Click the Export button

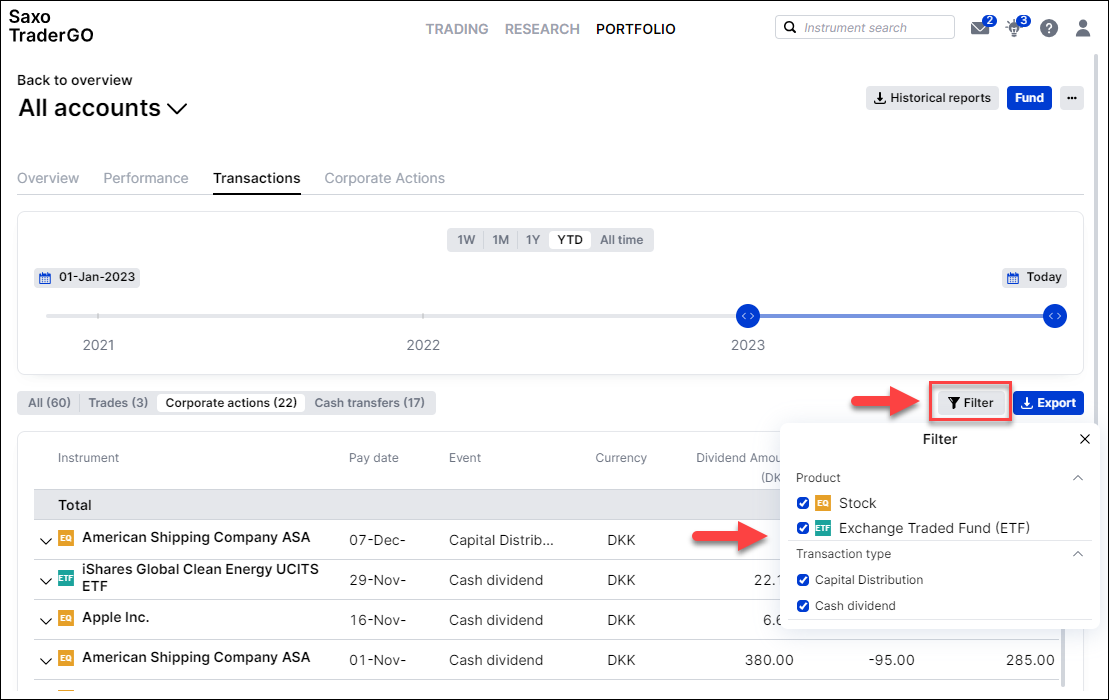tap(1048, 403)
